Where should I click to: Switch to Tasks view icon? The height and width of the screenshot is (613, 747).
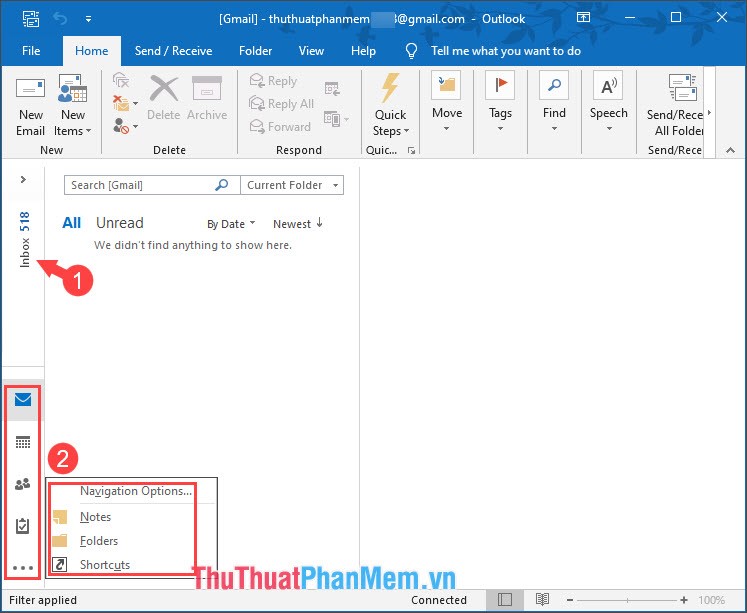23,526
